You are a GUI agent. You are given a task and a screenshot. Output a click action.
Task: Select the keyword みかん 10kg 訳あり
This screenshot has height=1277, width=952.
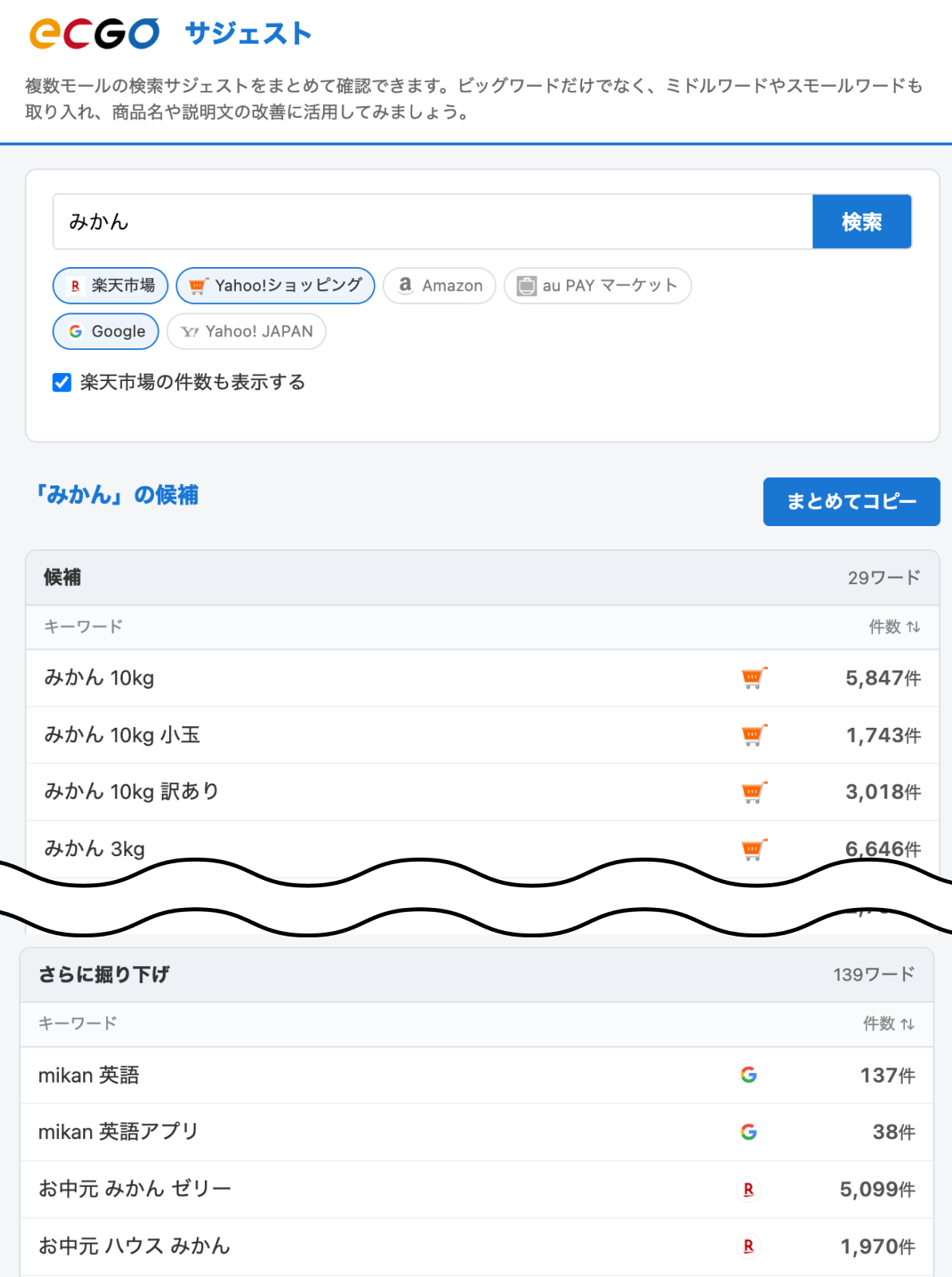[x=132, y=792]
